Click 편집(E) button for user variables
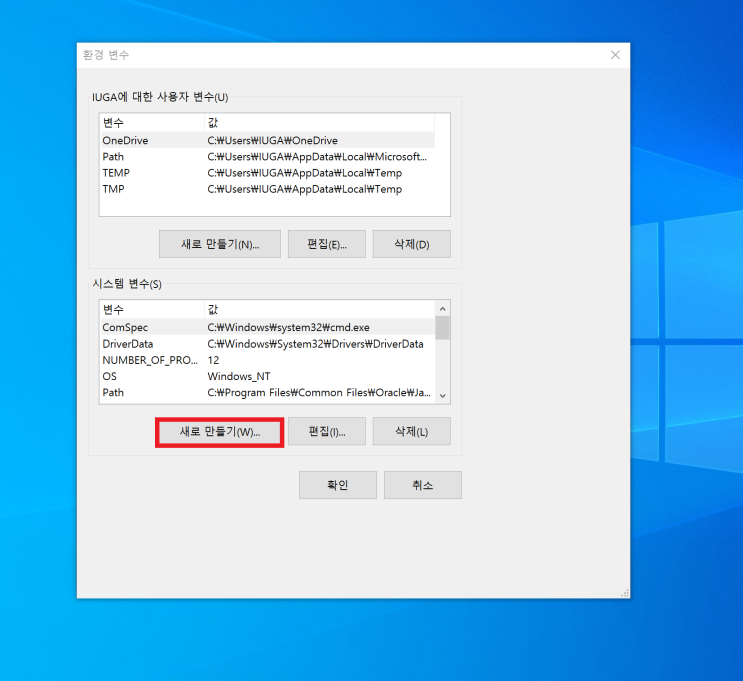743x681 pixels. point(327,245)
